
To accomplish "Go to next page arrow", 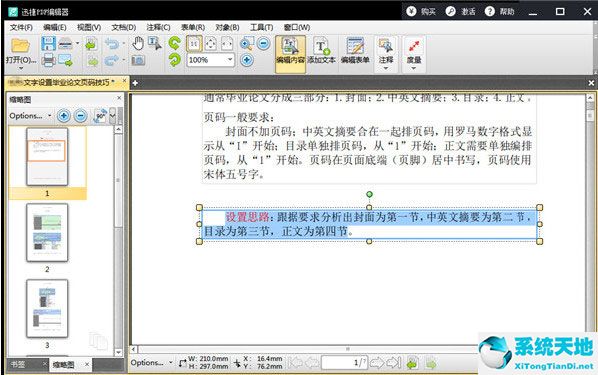I will click(377, 363).
